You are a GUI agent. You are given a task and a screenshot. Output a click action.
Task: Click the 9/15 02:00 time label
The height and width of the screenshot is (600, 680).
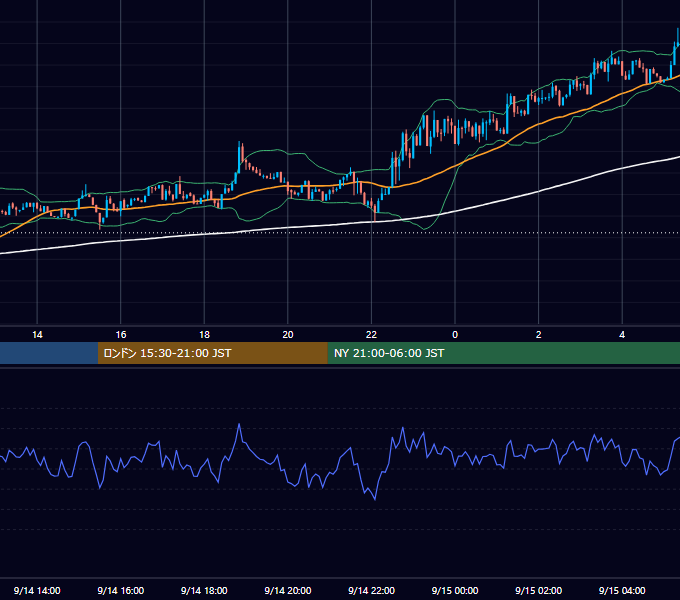tap(538, 590)
